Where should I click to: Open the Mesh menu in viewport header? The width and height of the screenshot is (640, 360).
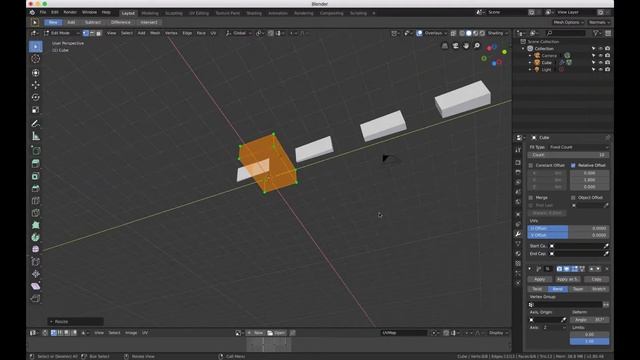(x=155, y=33)
